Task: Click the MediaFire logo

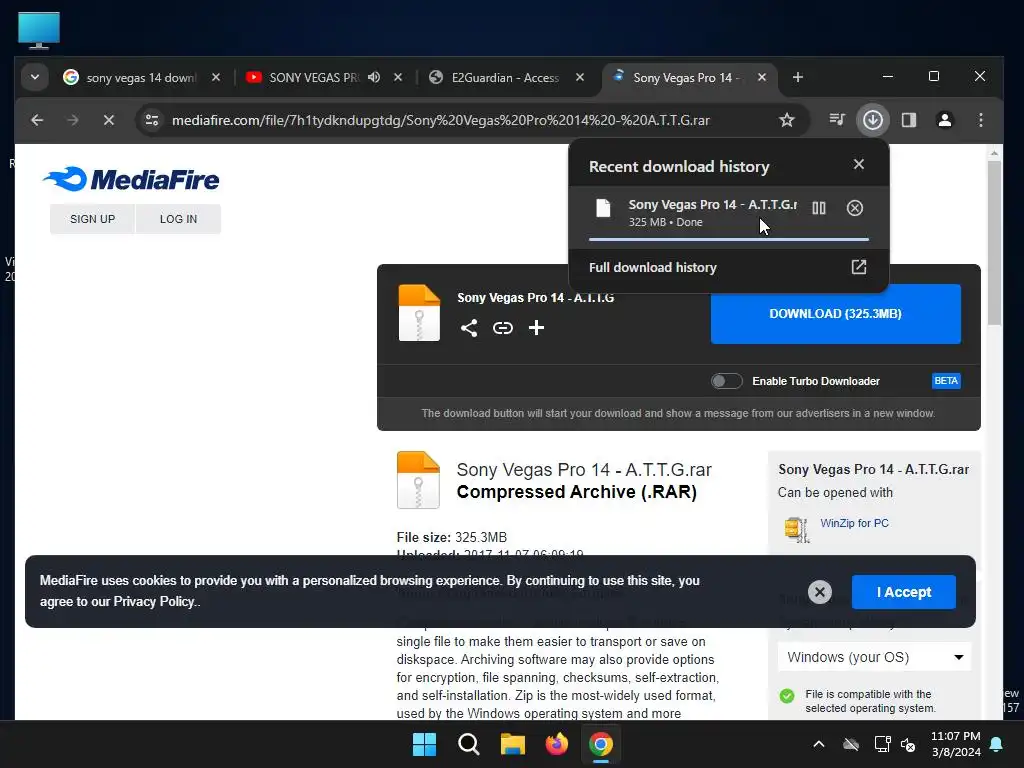Action: coord(131,179)
